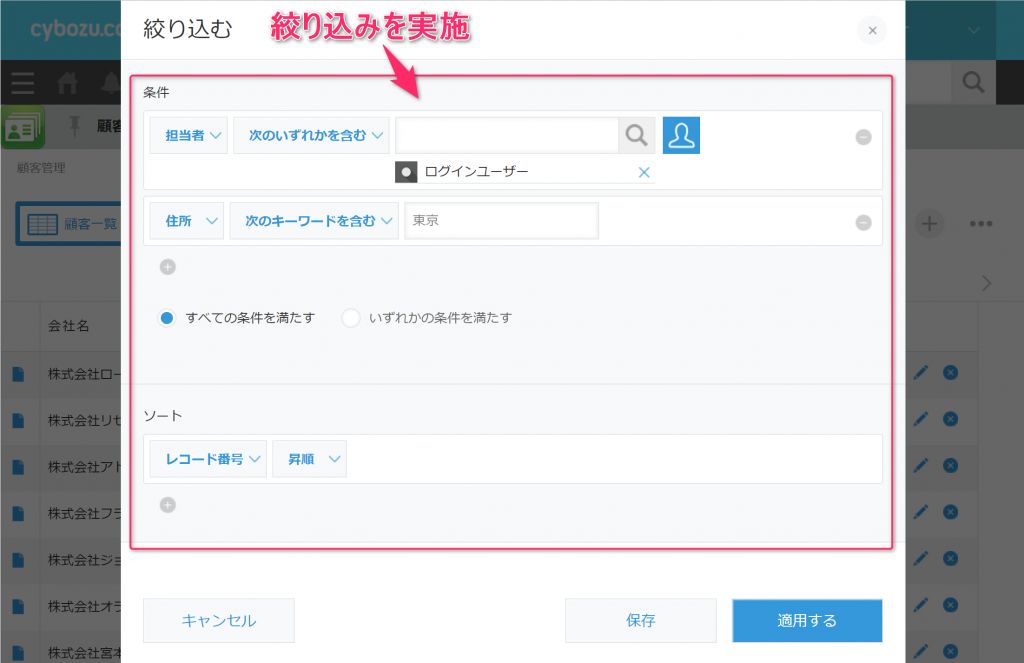Click the delete icon on the 株式会社ジョ row

point(950,558)
